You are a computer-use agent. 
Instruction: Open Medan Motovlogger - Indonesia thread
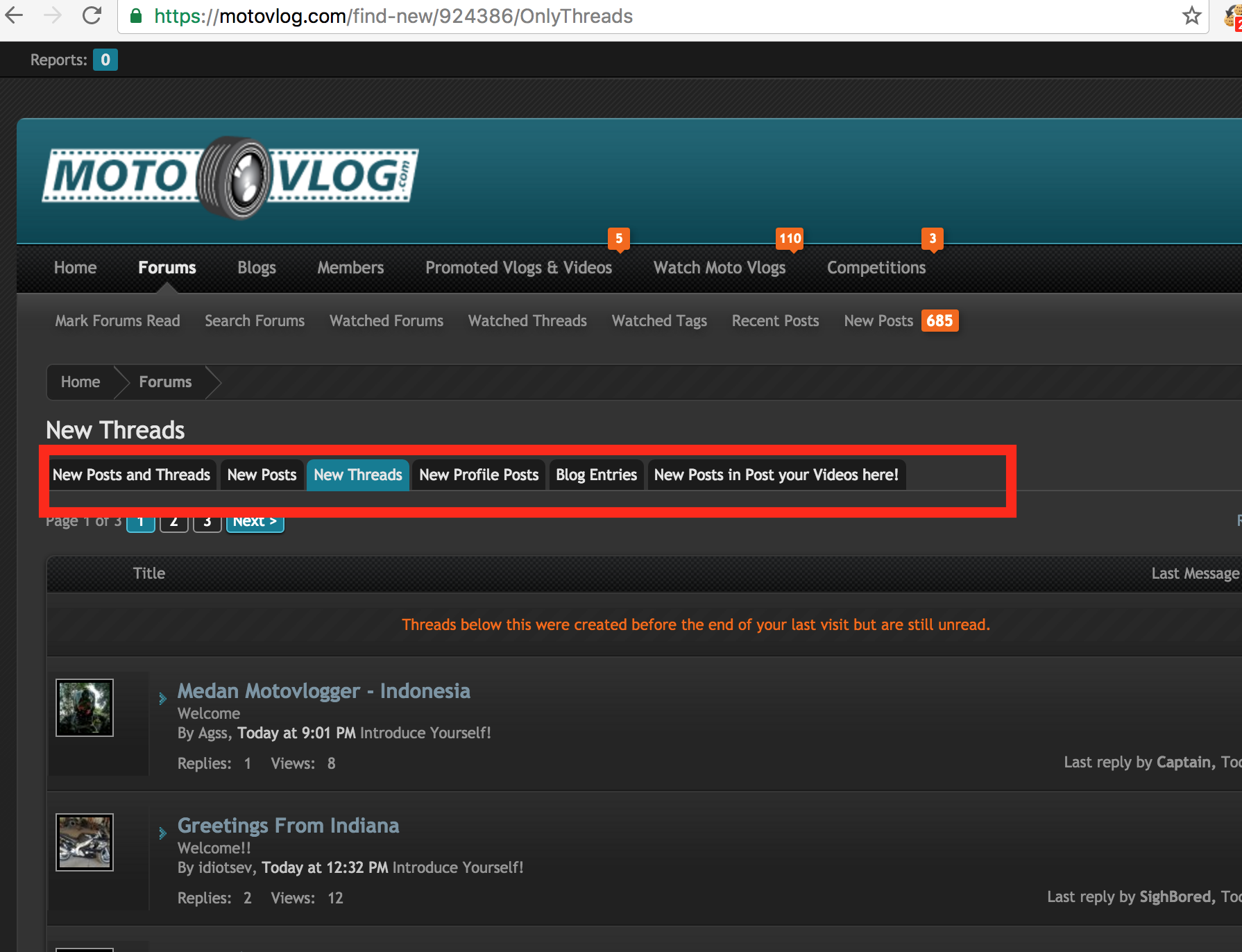[x=324, y=691]
